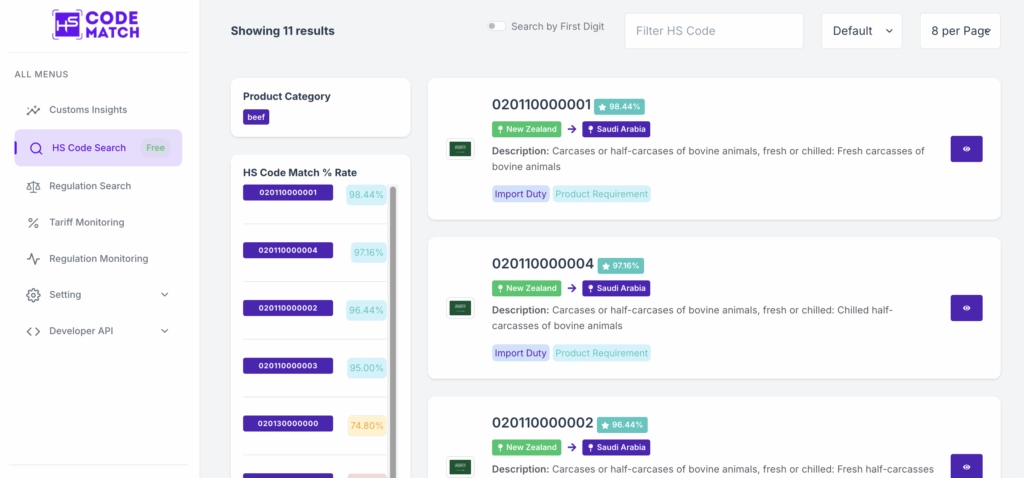The height and width of the screenshot is (478, 1024).
Task: Click the Saudi Arabia flag for 020110000001
Action: [x=460, y=149]
